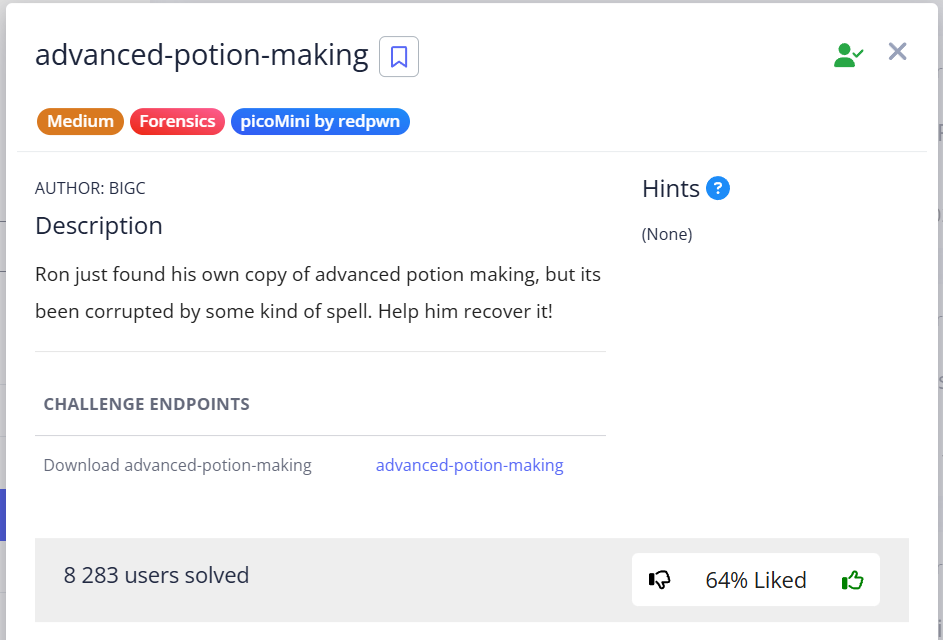Click the 64% Liked rating text
Image resolution: width=943 pixels, height=640 pixels.
point(755,580)
